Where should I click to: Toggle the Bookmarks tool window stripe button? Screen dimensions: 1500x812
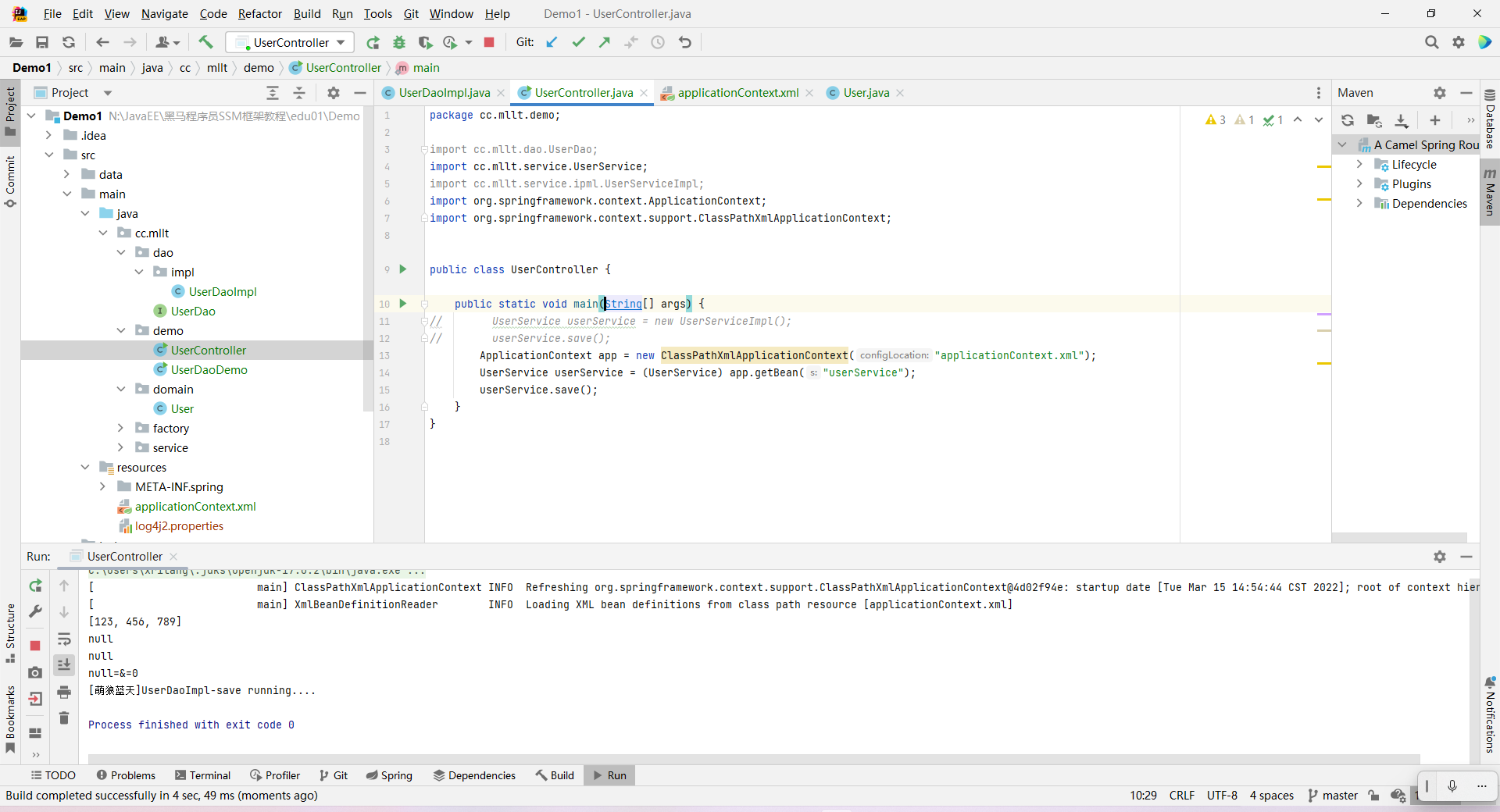point(10,719)
